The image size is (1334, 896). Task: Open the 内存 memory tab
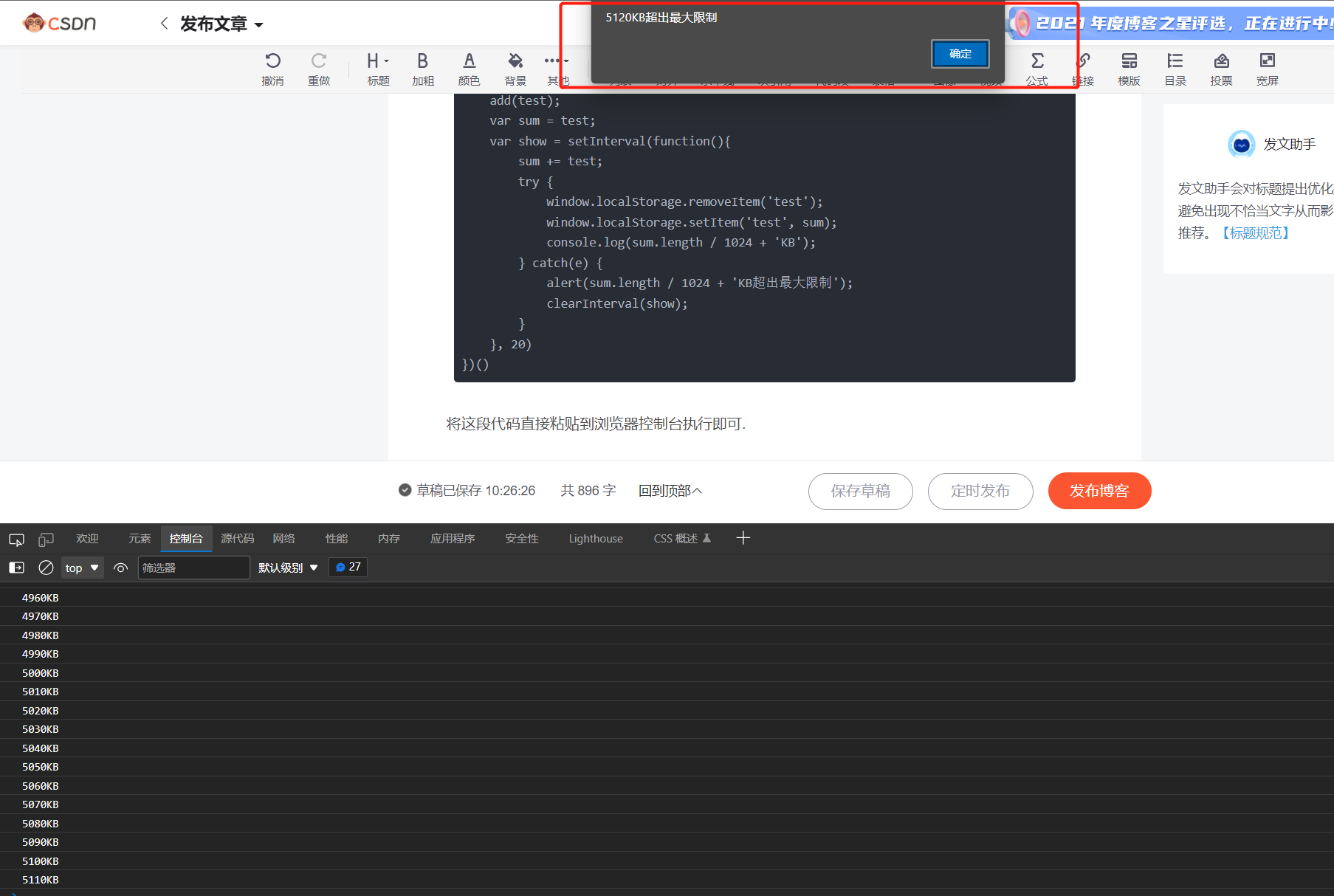click(x=389, y=539)
